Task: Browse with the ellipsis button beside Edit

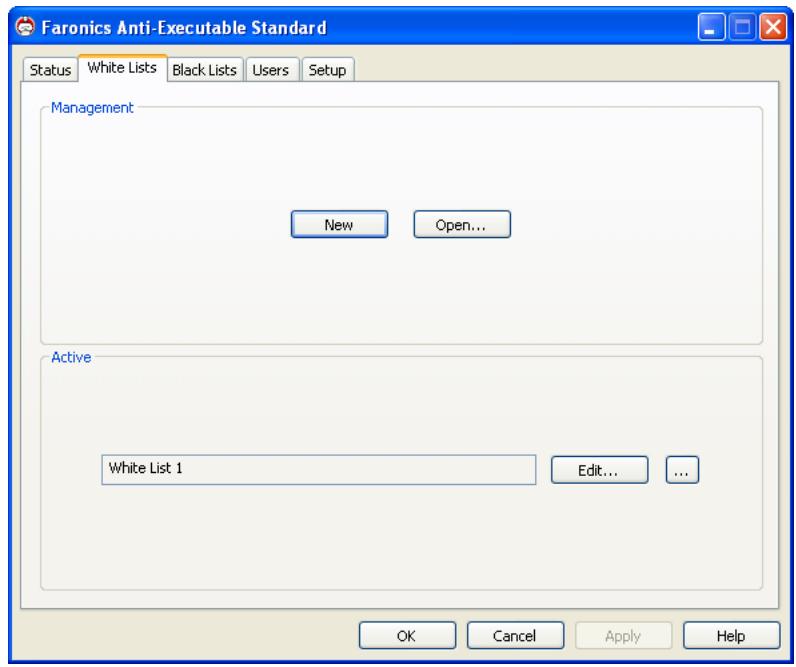Action: point(682,470)
